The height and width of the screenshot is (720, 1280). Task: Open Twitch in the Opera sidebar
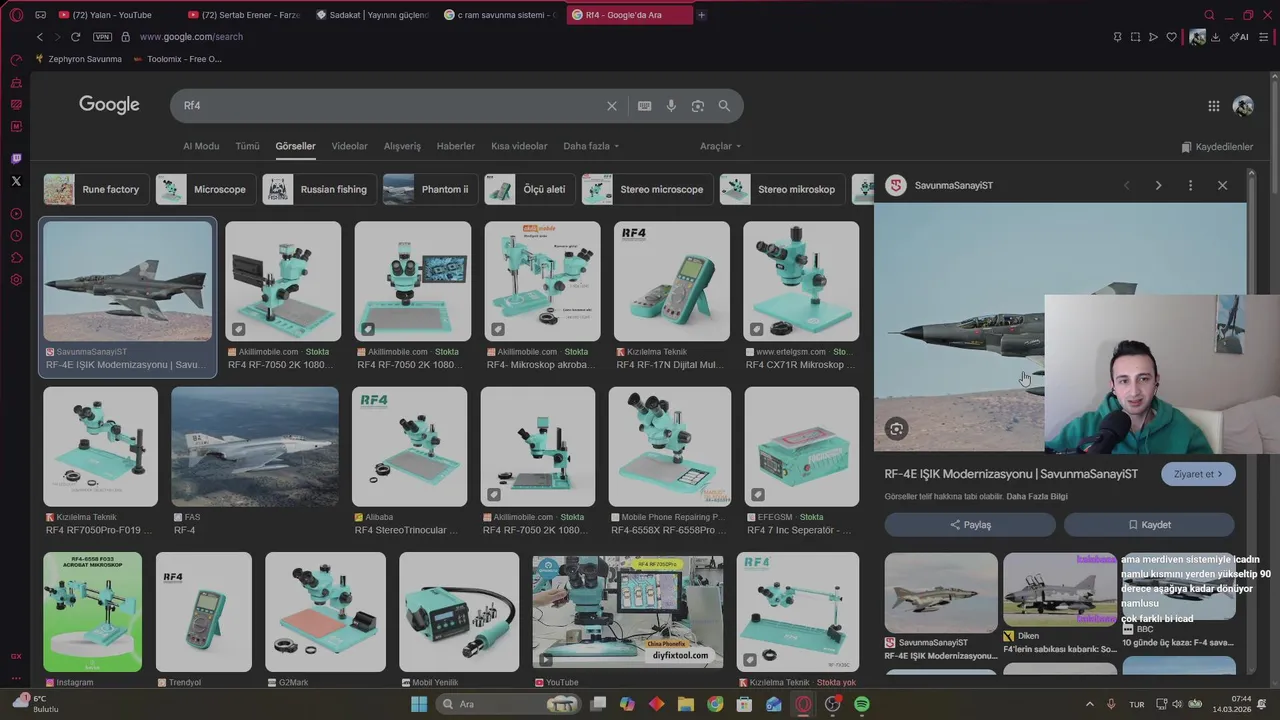point(16,159)
